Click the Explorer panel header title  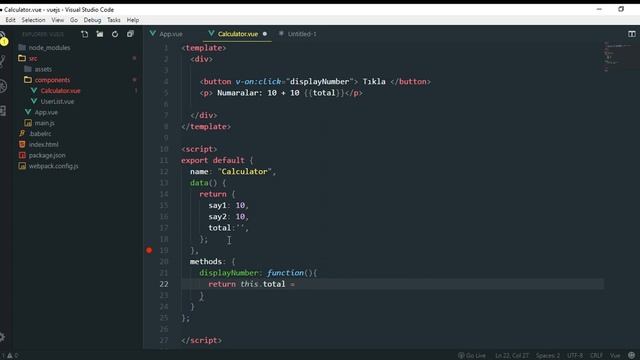pyautogui.click(x=43, y=34)
